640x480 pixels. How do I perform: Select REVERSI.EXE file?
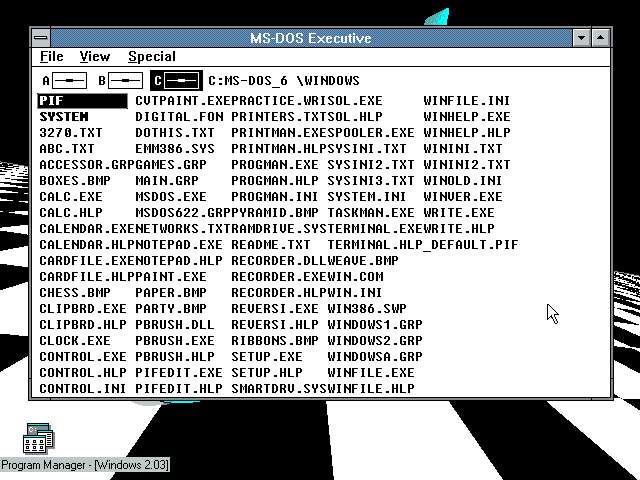pos(275,309)
